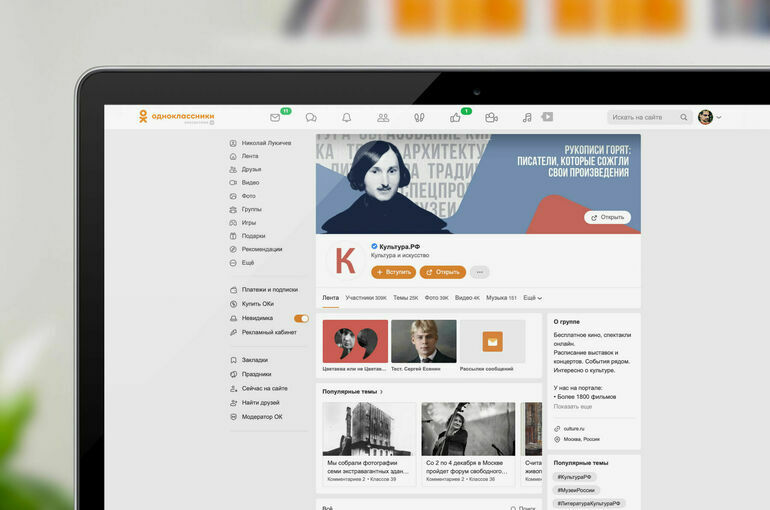Open 'Тест. Сергей Есенин' card
This screenshot has height=510, width=770.
pos(424,346)
